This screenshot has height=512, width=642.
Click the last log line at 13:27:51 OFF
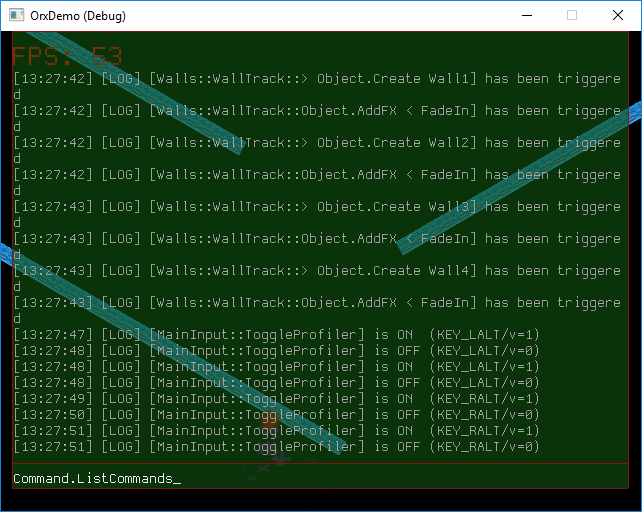[276, 446]
